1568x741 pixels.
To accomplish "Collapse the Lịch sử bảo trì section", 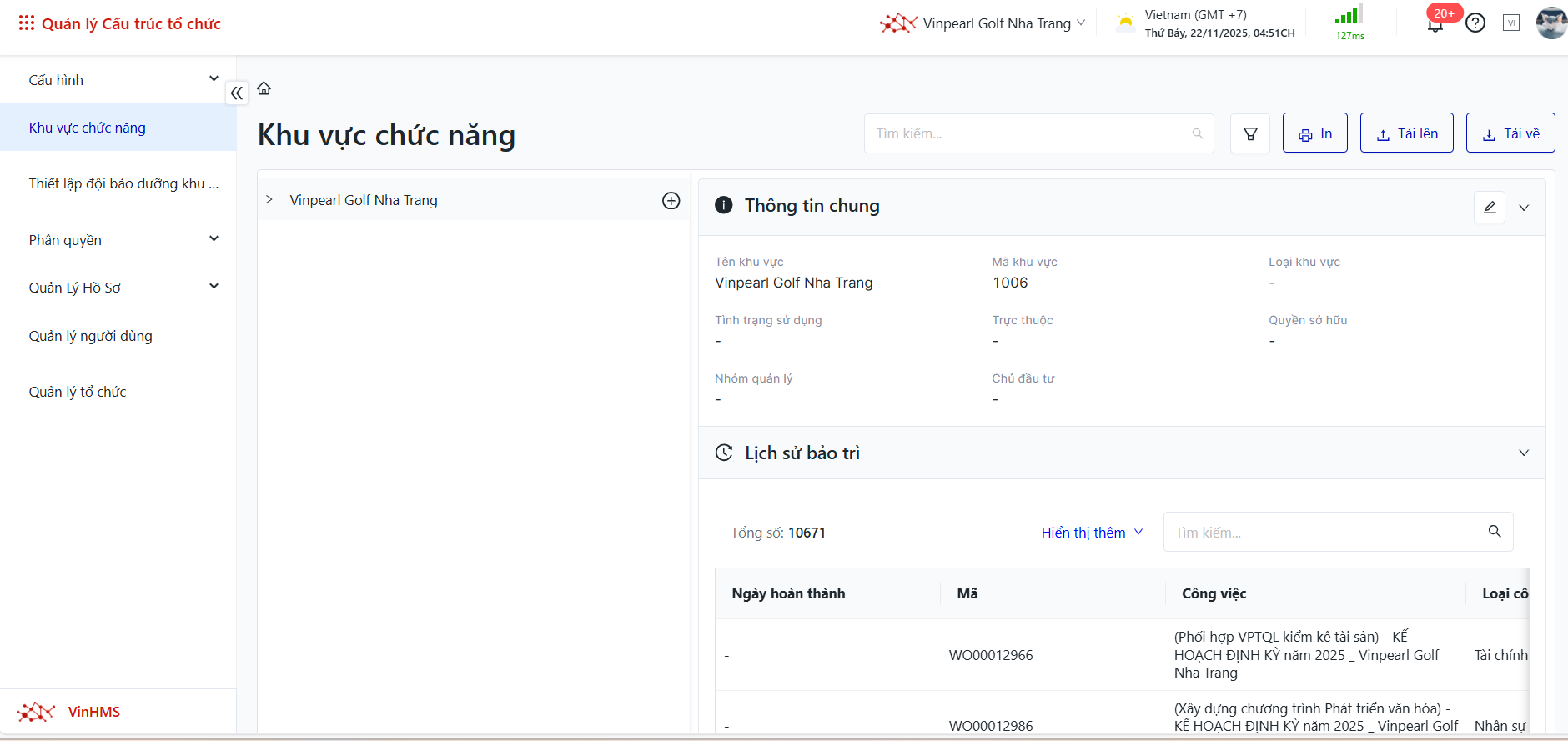I will (1523, 453).
